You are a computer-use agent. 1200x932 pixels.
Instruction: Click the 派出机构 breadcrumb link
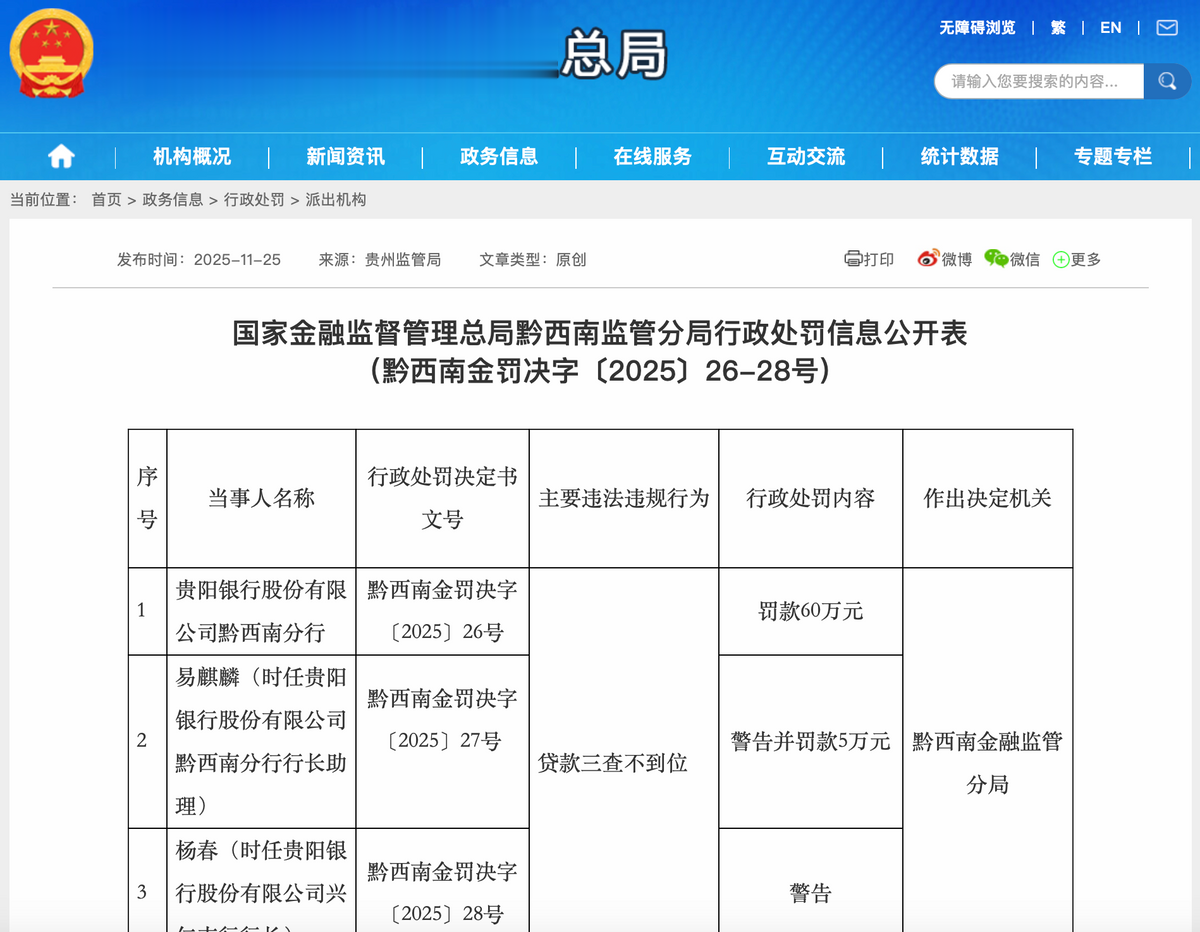point(336,200)
